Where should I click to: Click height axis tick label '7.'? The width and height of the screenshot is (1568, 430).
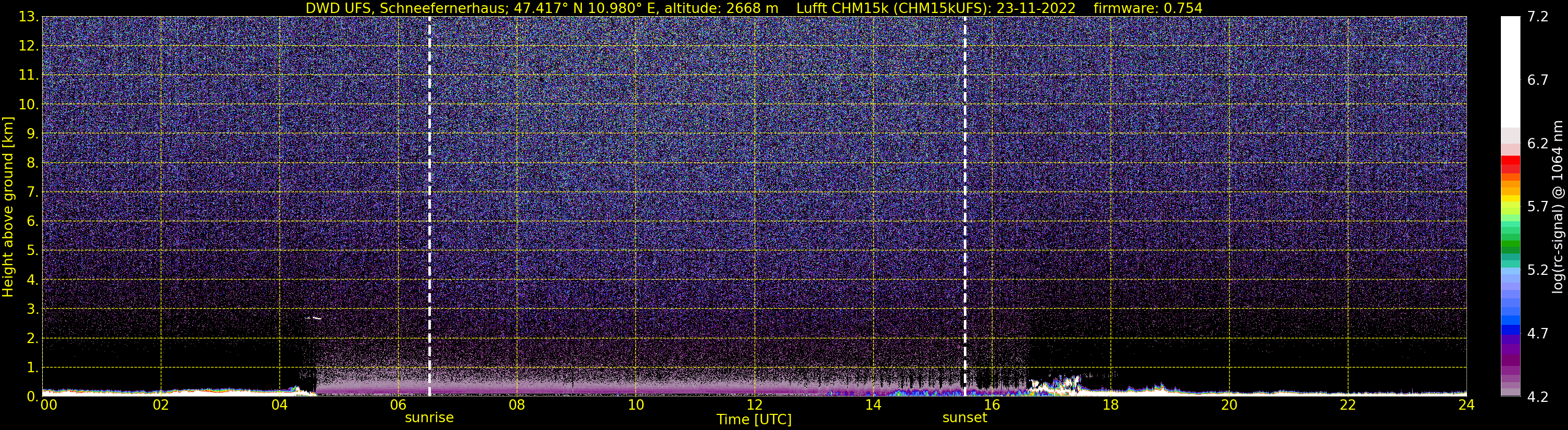point(33,193)
